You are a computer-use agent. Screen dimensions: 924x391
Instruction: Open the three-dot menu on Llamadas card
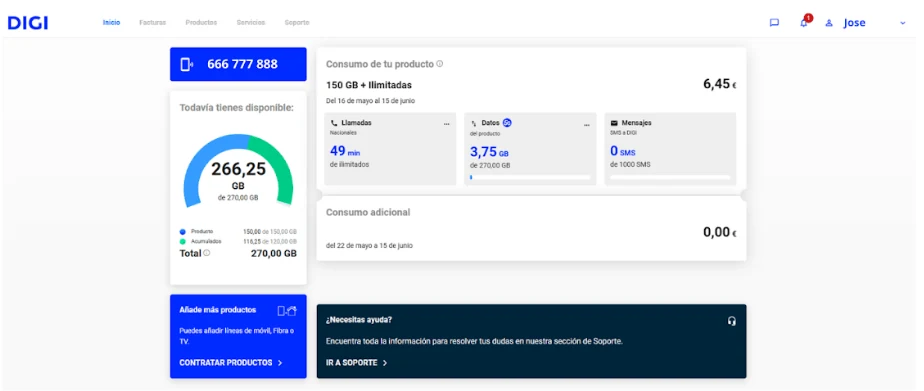(447, 124)
